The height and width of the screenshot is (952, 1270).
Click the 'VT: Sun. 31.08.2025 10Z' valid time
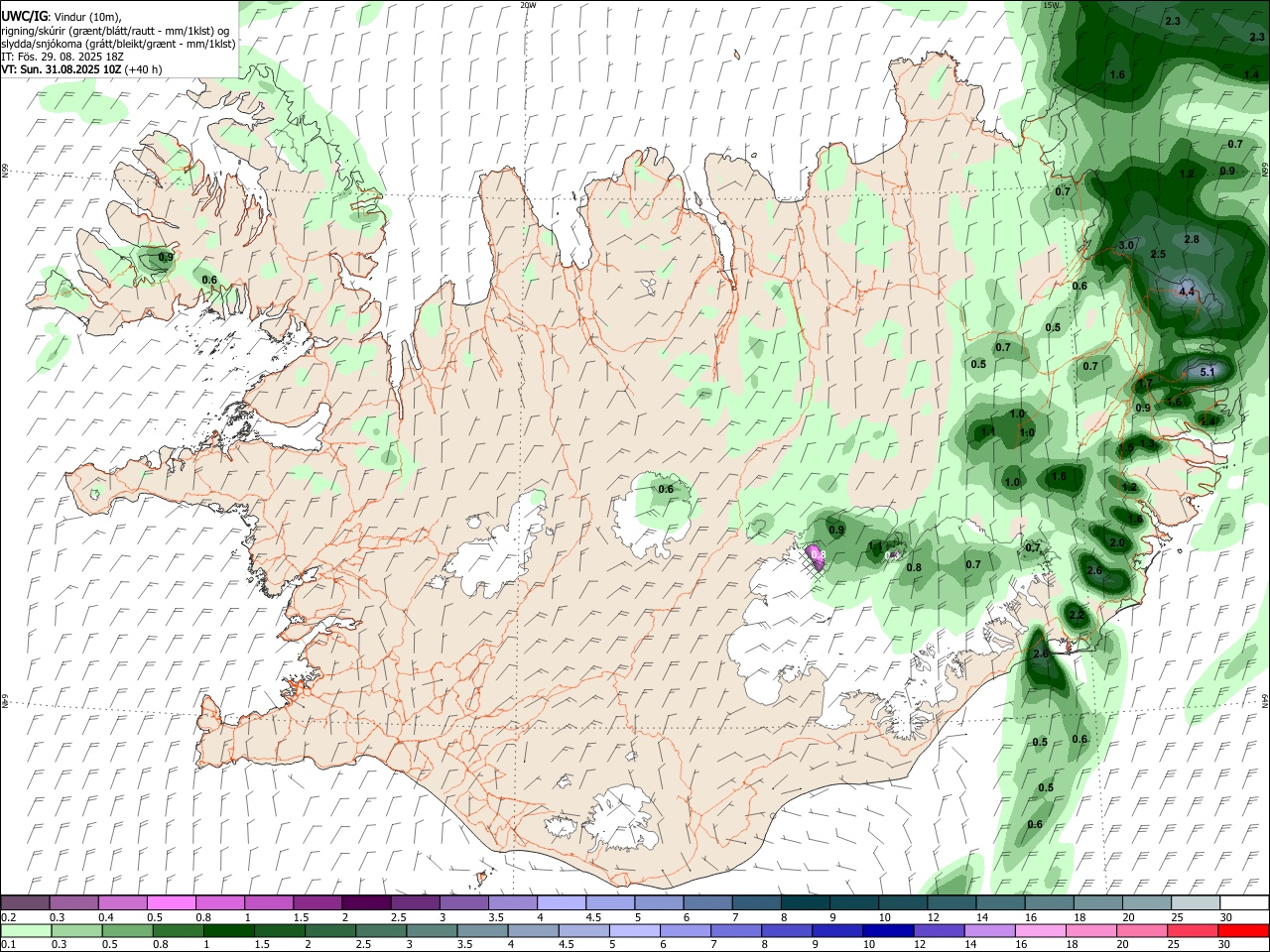[62, 69]
